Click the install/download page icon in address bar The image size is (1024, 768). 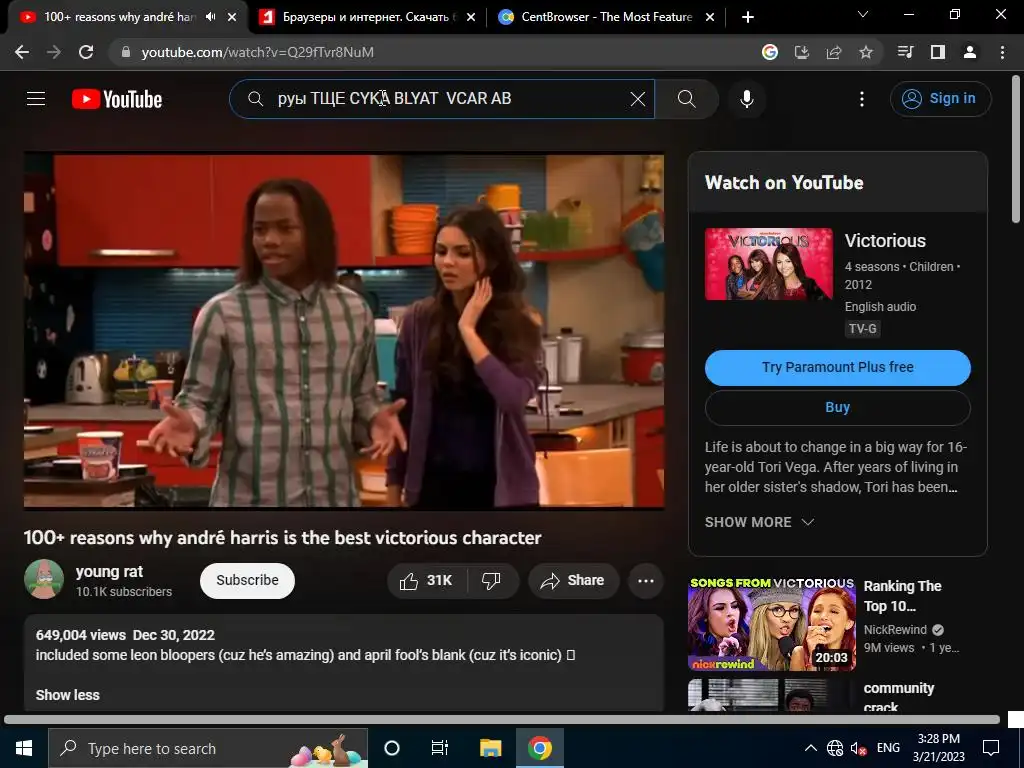(x=801, y=52)
